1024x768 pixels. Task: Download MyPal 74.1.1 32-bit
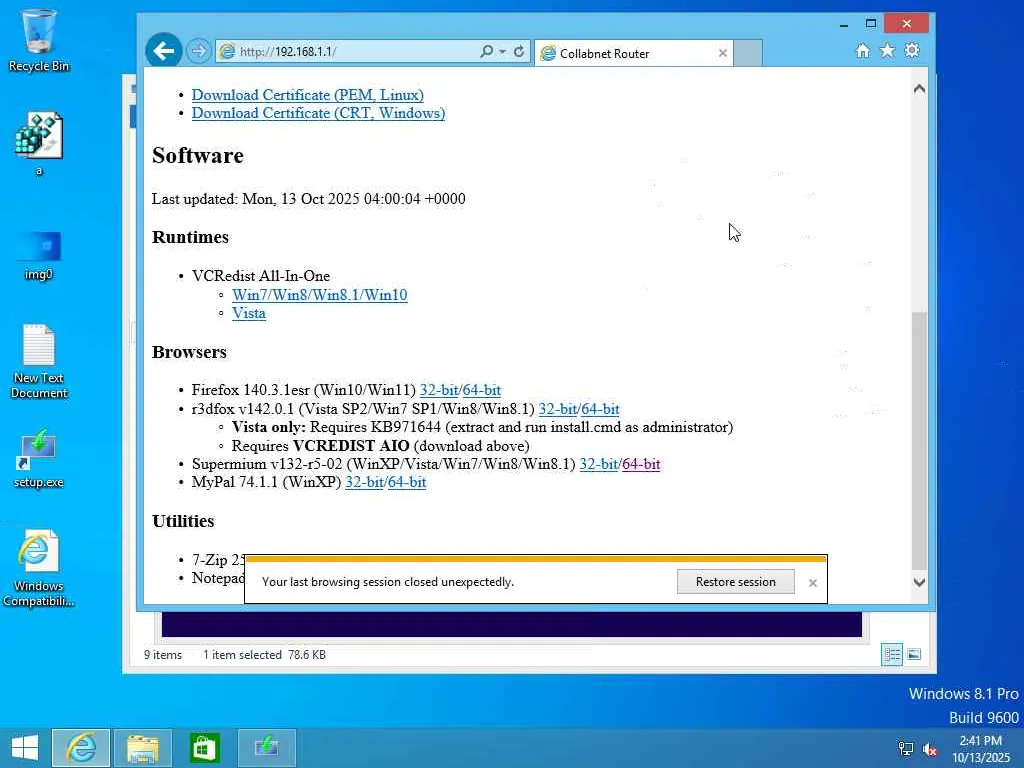[x=364, y=482]
